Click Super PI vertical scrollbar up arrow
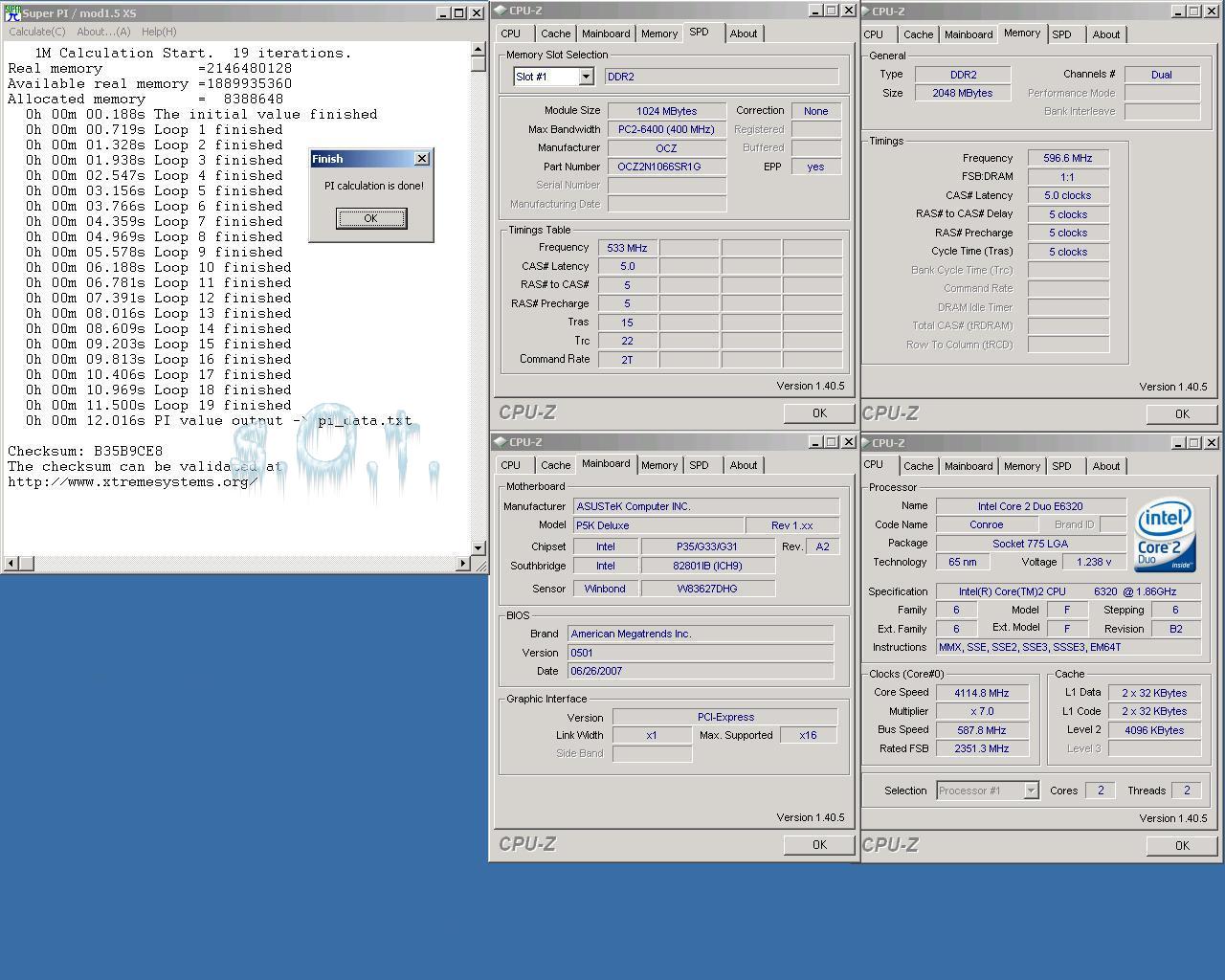 (x=479, y=51)
